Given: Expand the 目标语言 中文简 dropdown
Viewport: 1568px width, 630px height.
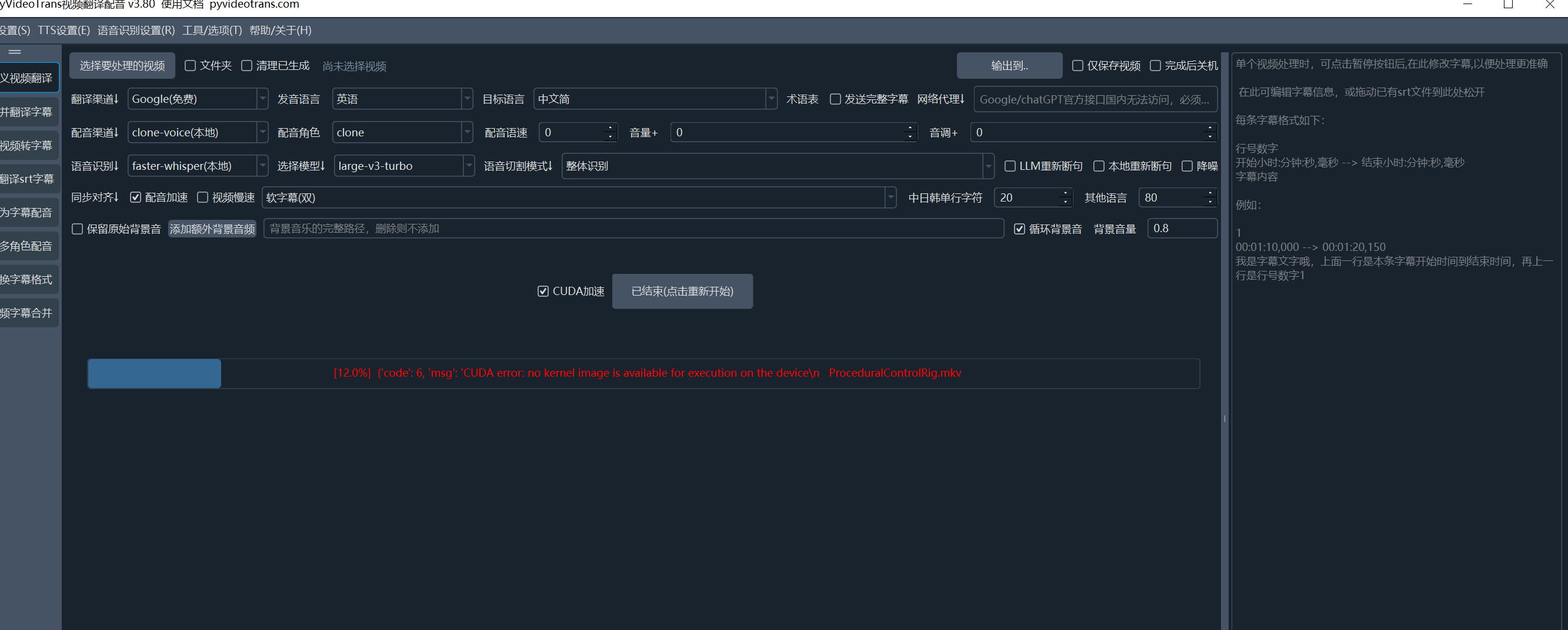Looking at the screenshot, I should [771, 99].
